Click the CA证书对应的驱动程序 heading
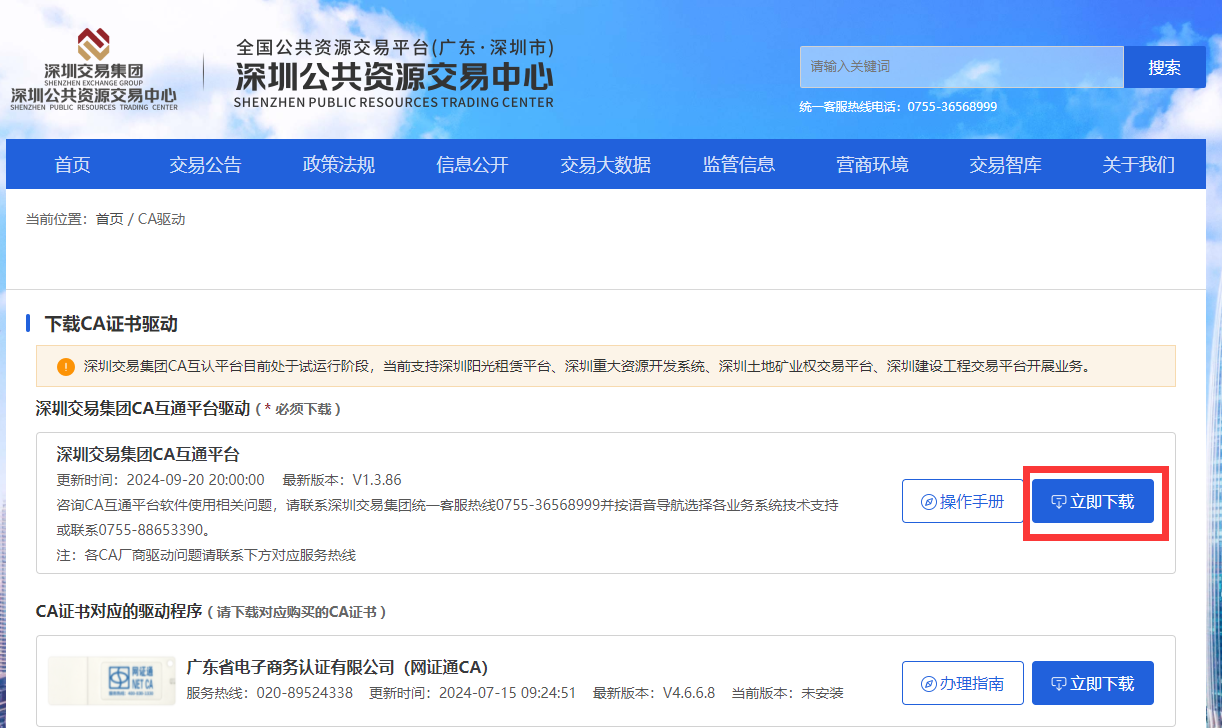1222x728 pixels. tap(119, 611)
